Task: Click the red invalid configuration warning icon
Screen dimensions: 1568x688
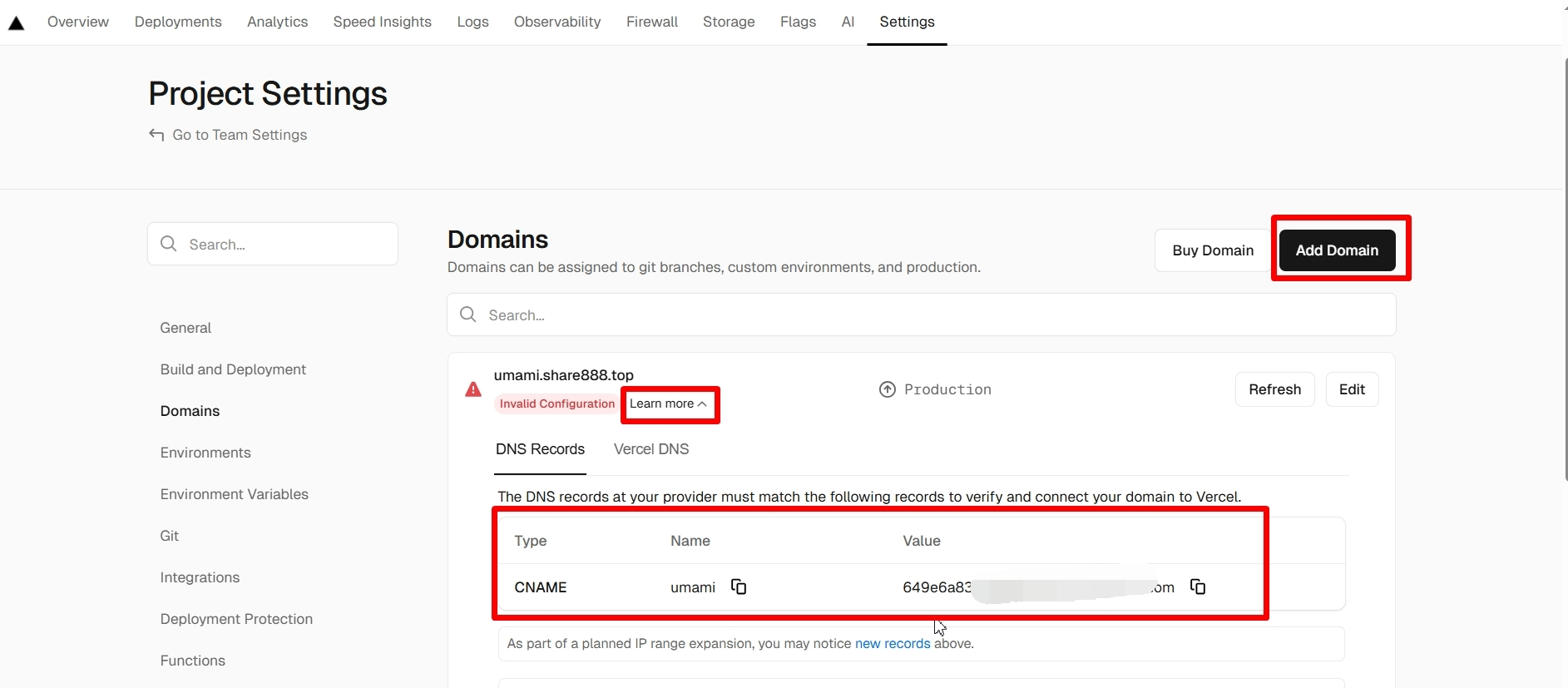Action: coord(473,389)
